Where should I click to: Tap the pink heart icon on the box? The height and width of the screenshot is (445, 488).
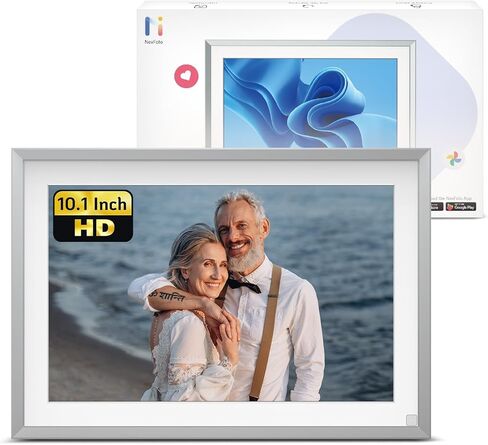click(186, 76)
